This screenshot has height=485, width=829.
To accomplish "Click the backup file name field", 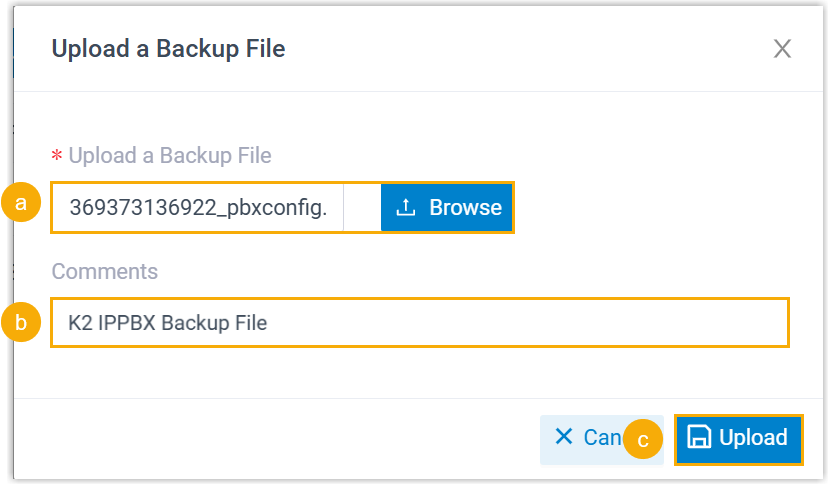I will [x=198, y=207].
